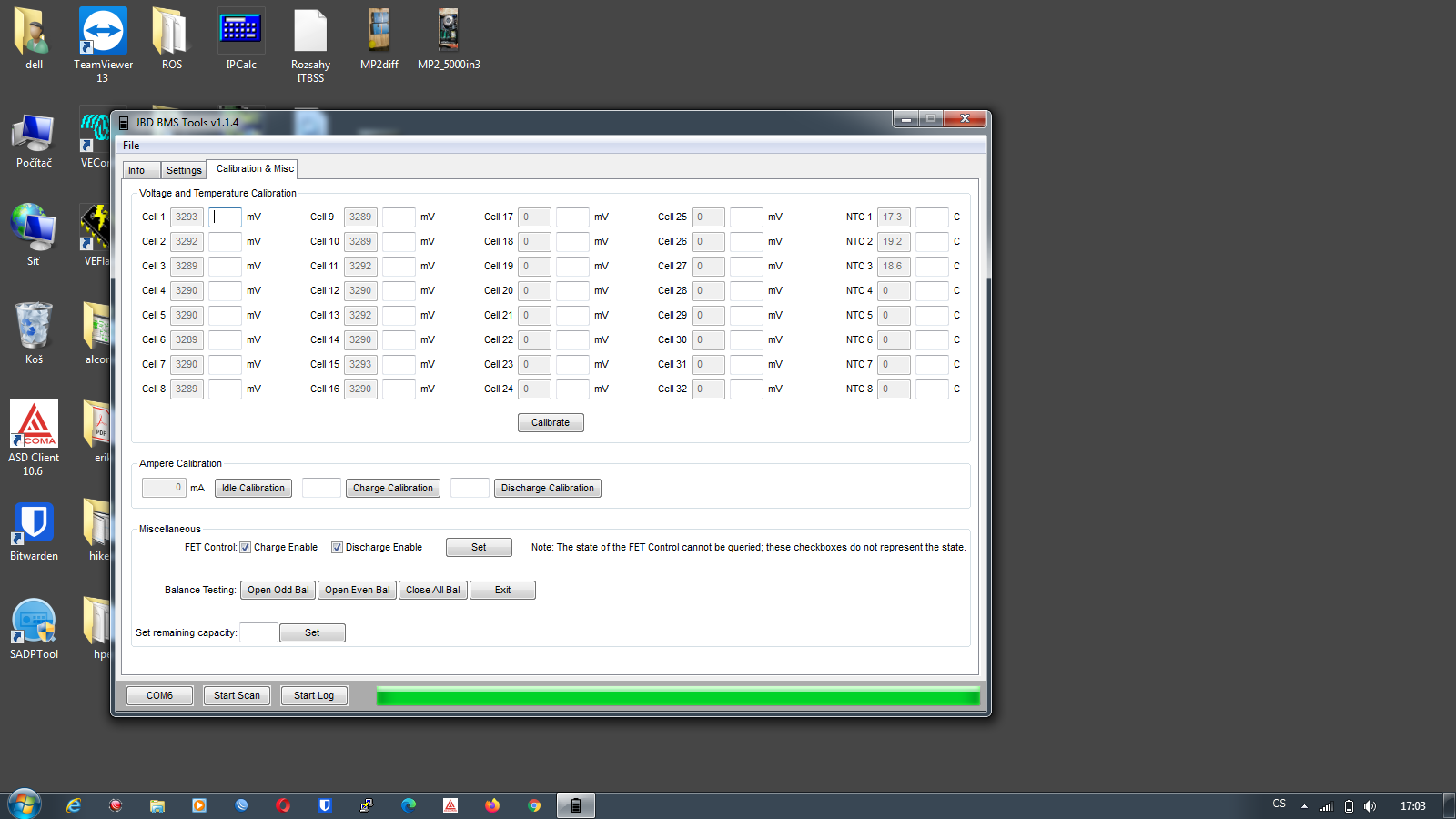Click the Start Scan button

click(x=237, y=696)
